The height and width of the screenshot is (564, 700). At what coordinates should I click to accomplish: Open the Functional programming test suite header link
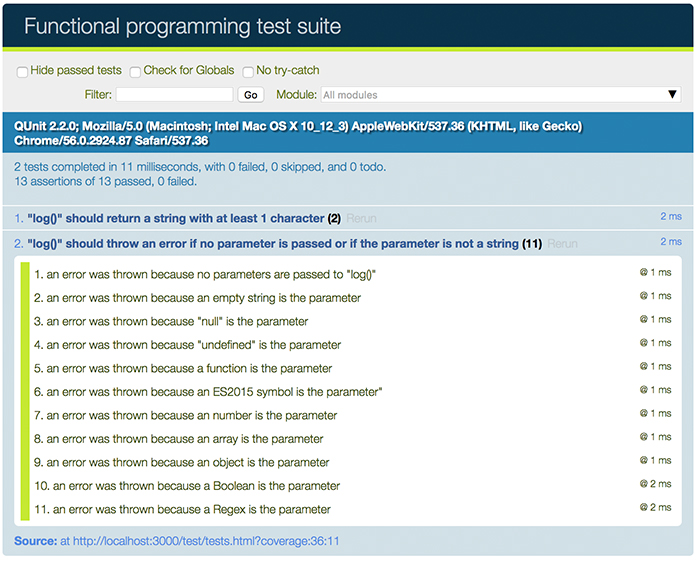click(182, 26)
